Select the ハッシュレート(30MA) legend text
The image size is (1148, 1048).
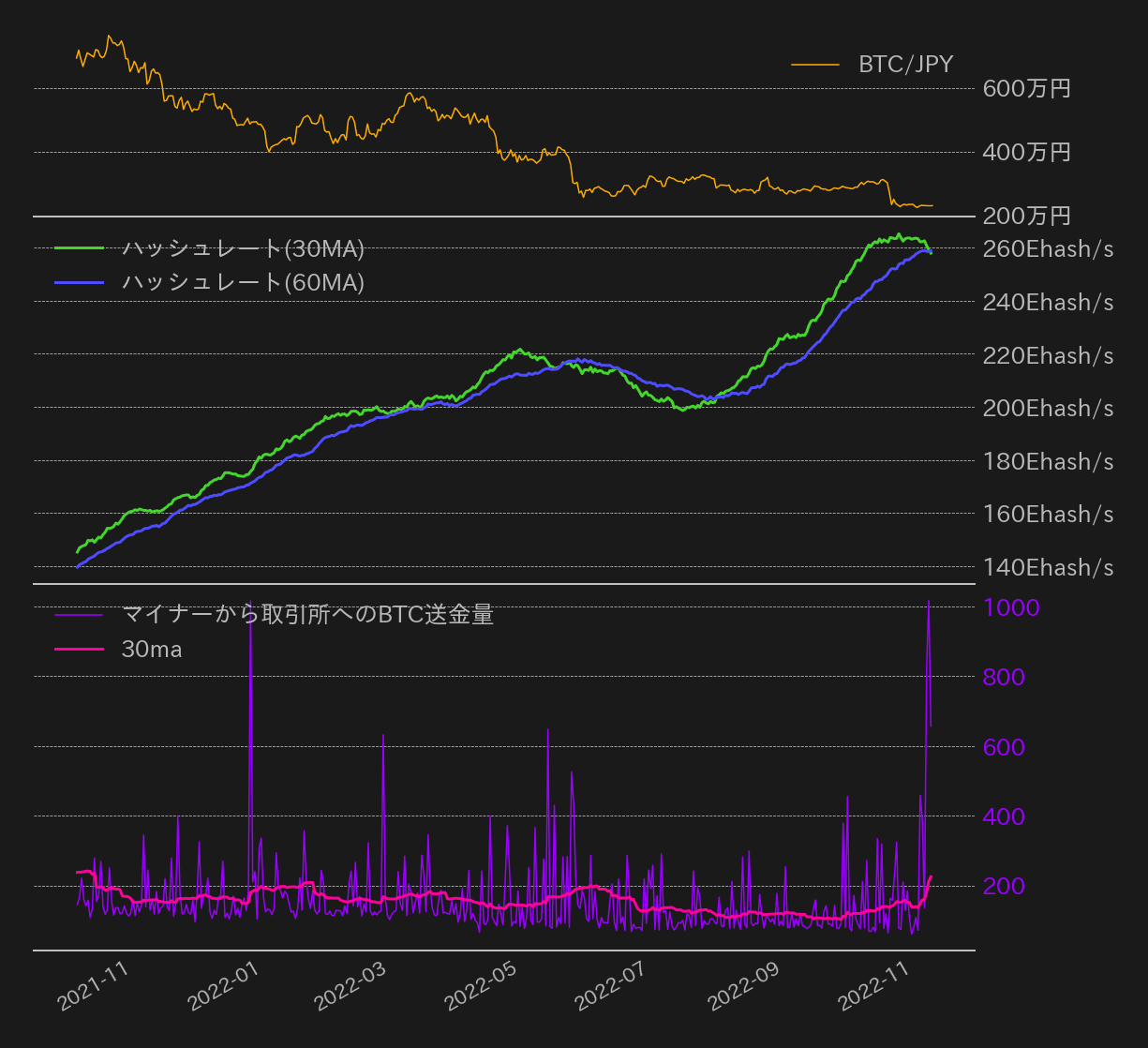243,248
